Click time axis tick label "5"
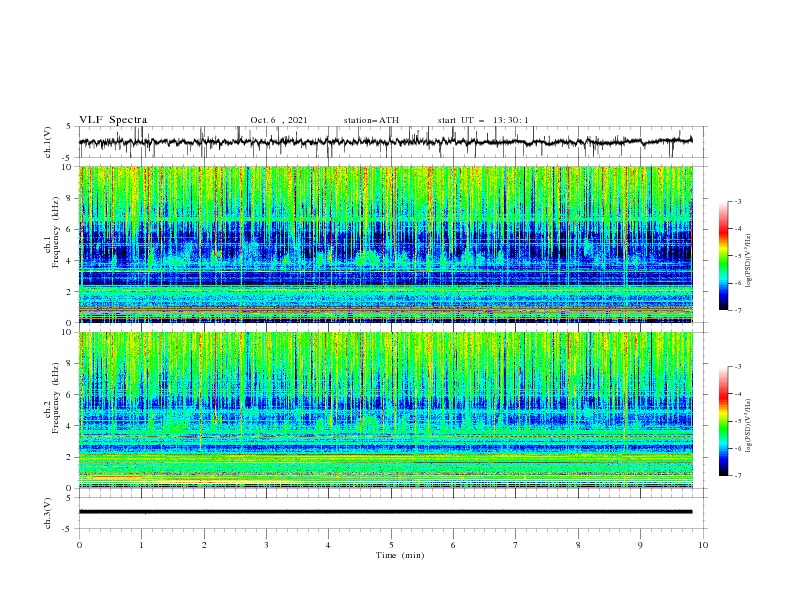 point(391,545)
